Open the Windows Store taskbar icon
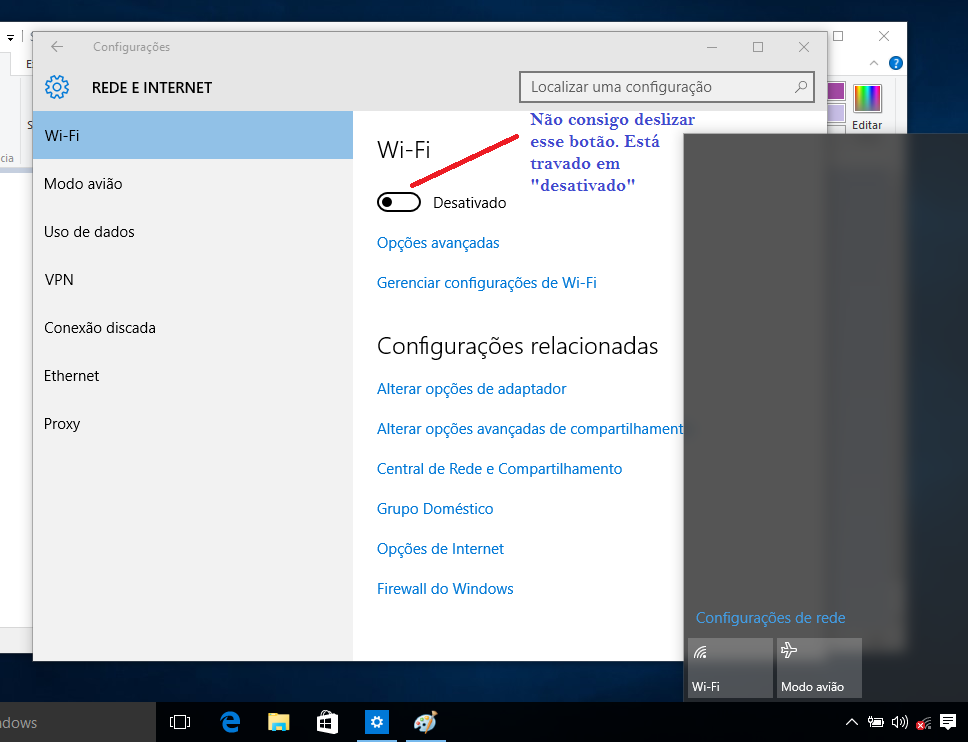This screenshot has height=742, width=968. [x=327, y=722]
